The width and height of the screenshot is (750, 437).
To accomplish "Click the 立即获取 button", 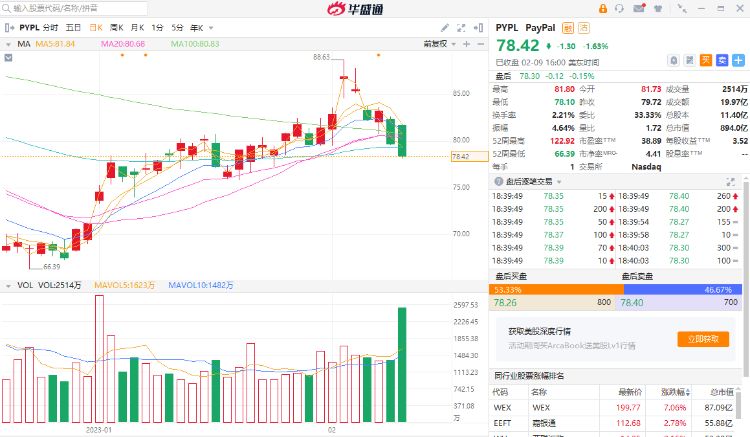I will [703, 339].
